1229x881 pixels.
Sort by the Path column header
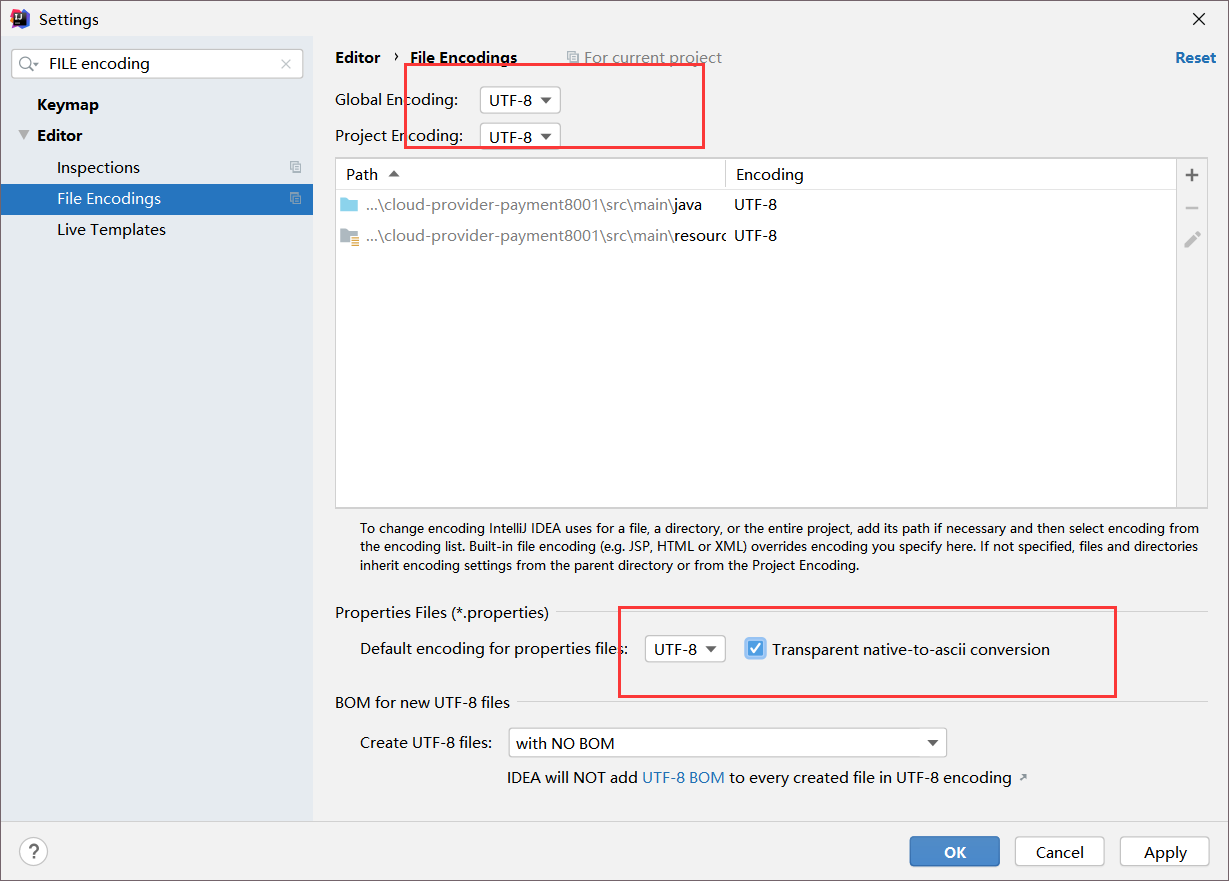point(531,174)
